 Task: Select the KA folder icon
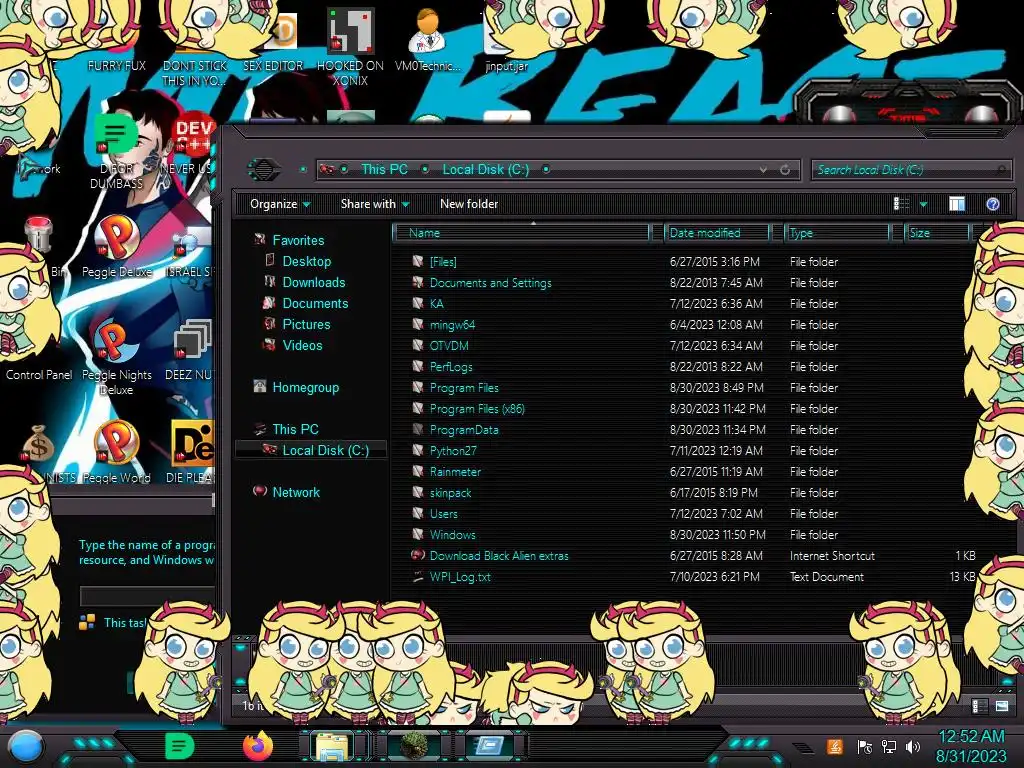tap(418, 303)
